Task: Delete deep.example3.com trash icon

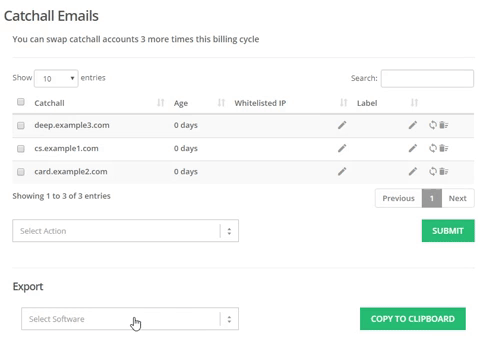Action: pyautogui.click(x=444, y=125)
